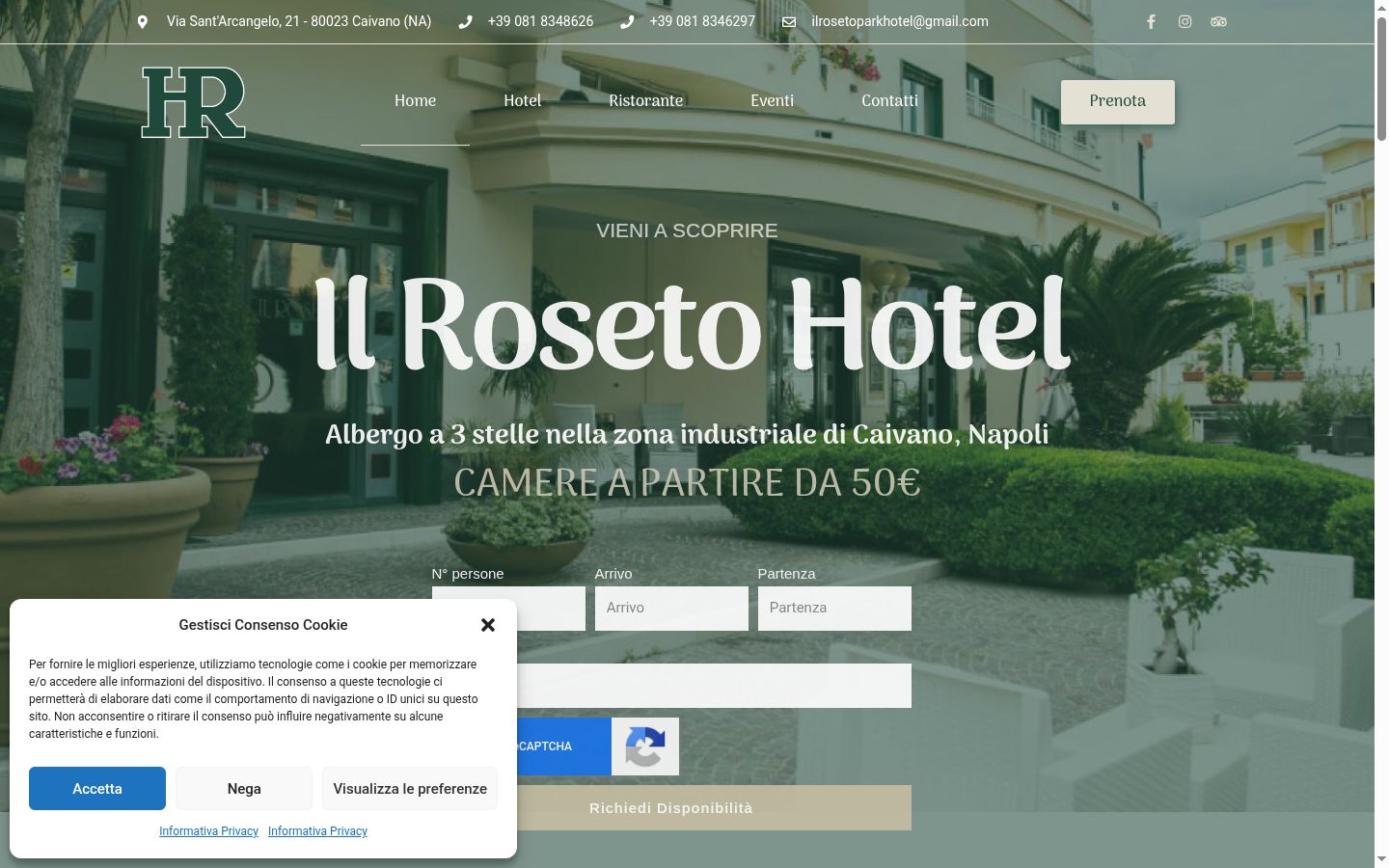Open the Facebook page icon
This screenshot has width=1389, height=868.
click(1151, 21)
